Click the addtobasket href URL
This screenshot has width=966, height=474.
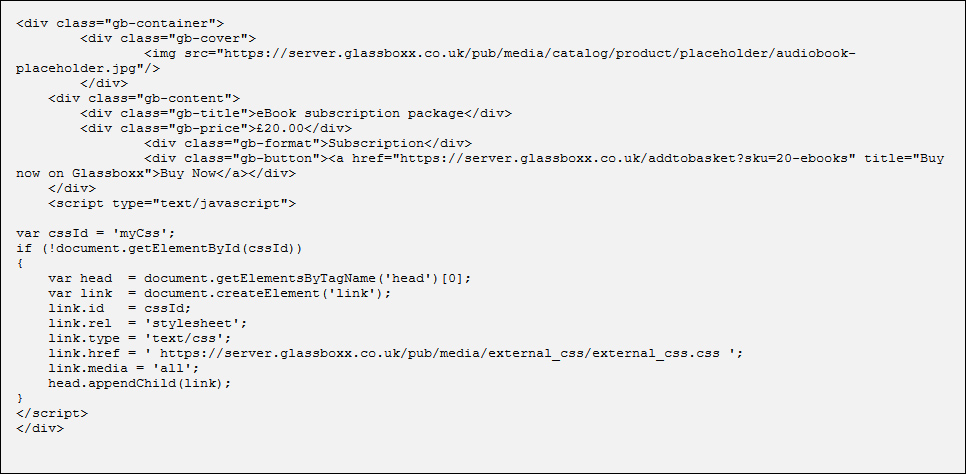pyautogui.click(x=620, y=158)
